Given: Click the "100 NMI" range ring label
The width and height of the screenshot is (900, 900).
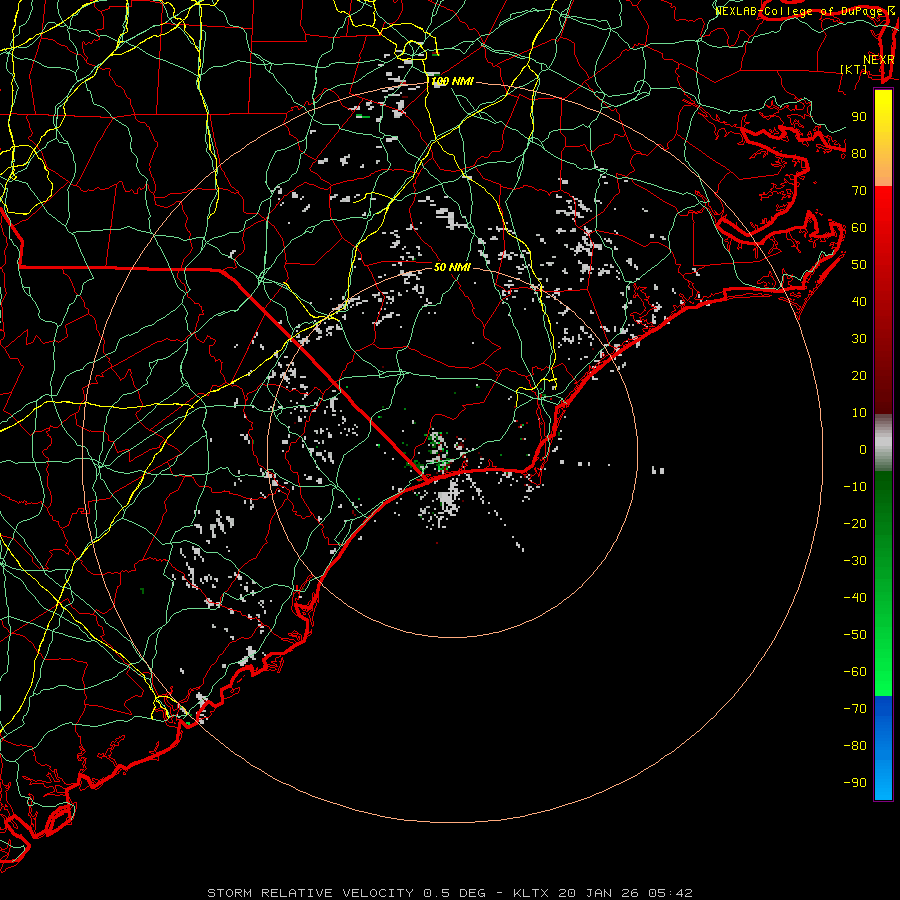Looking at the screenshot, I should [452, 82].
